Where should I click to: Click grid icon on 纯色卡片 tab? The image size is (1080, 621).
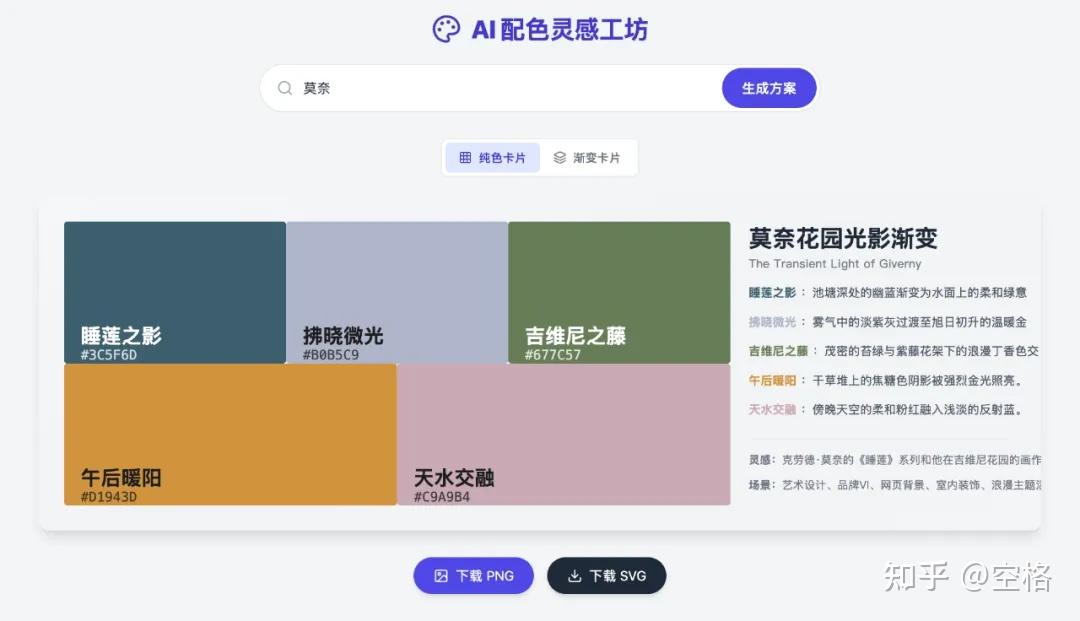[465, 158]
